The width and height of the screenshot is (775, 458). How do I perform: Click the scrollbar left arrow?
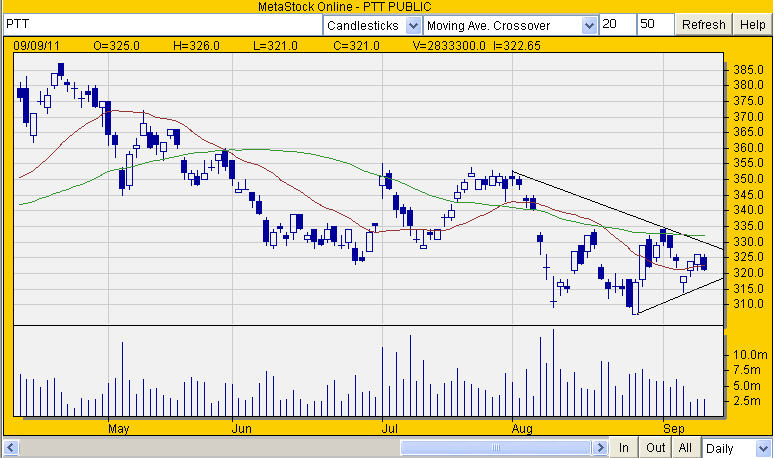(x=11, y=448)
